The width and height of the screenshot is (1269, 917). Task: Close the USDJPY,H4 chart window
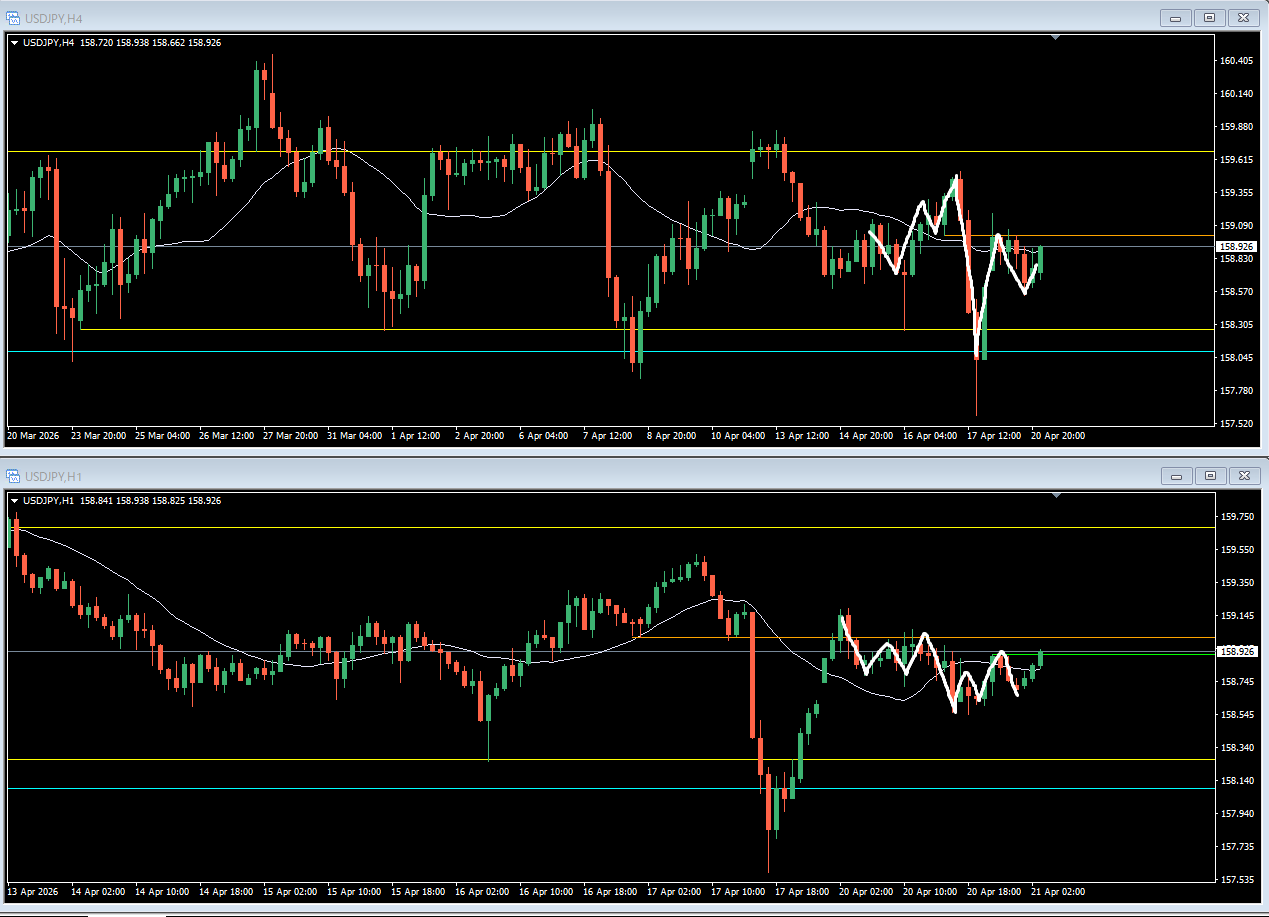(1243, 17)
